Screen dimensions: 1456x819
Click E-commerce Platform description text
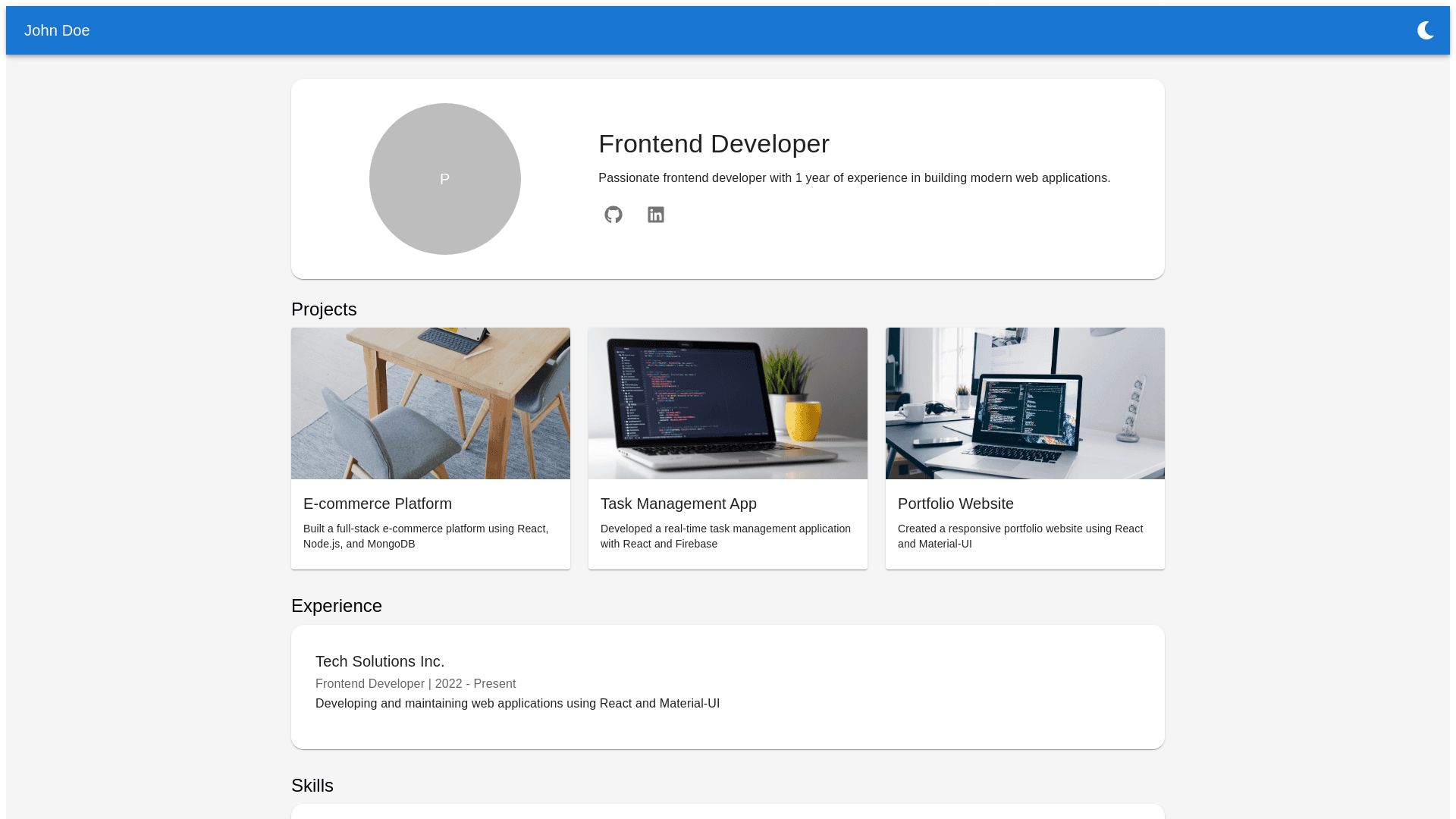425,536
